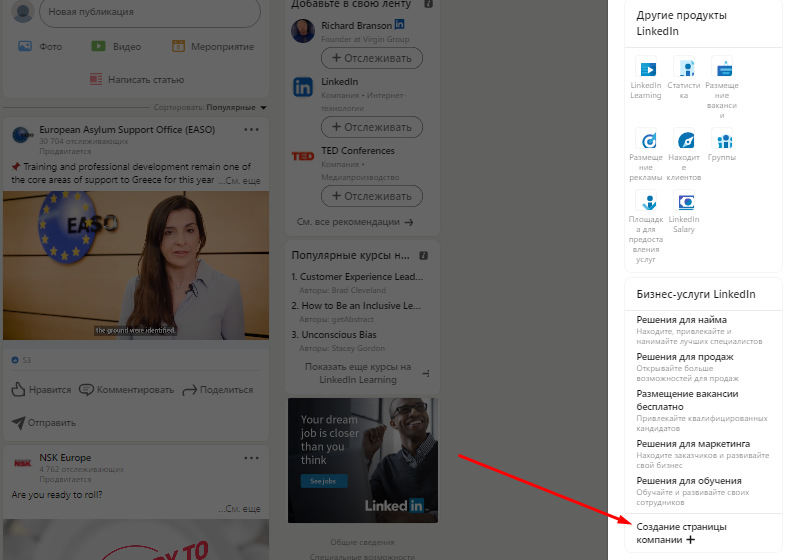The width and height of the screenshot is (795, 560).
Task: Play the EASO post video thumbnail
Action: (x=136, y=265)
